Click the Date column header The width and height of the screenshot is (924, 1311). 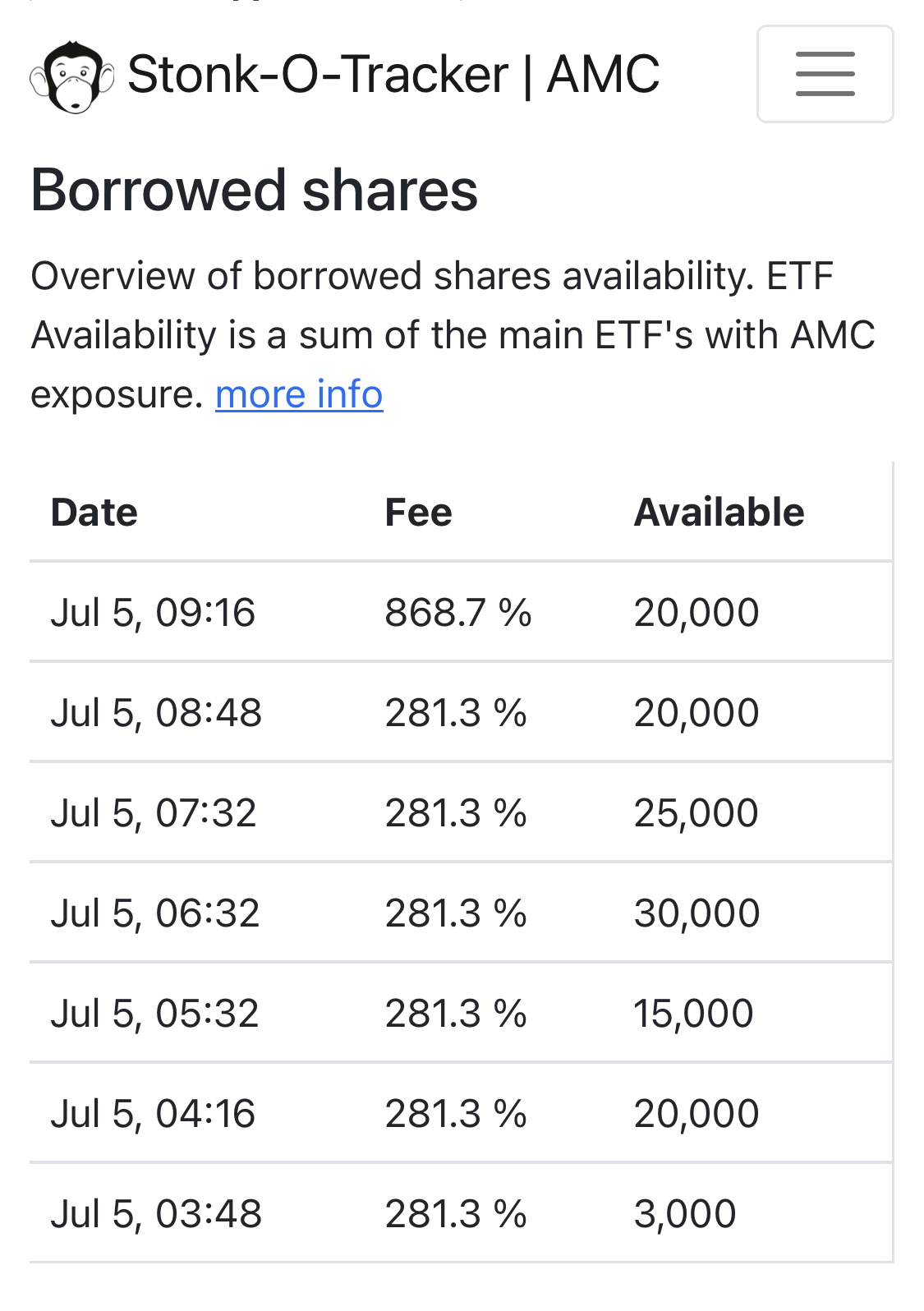point(94,513)
